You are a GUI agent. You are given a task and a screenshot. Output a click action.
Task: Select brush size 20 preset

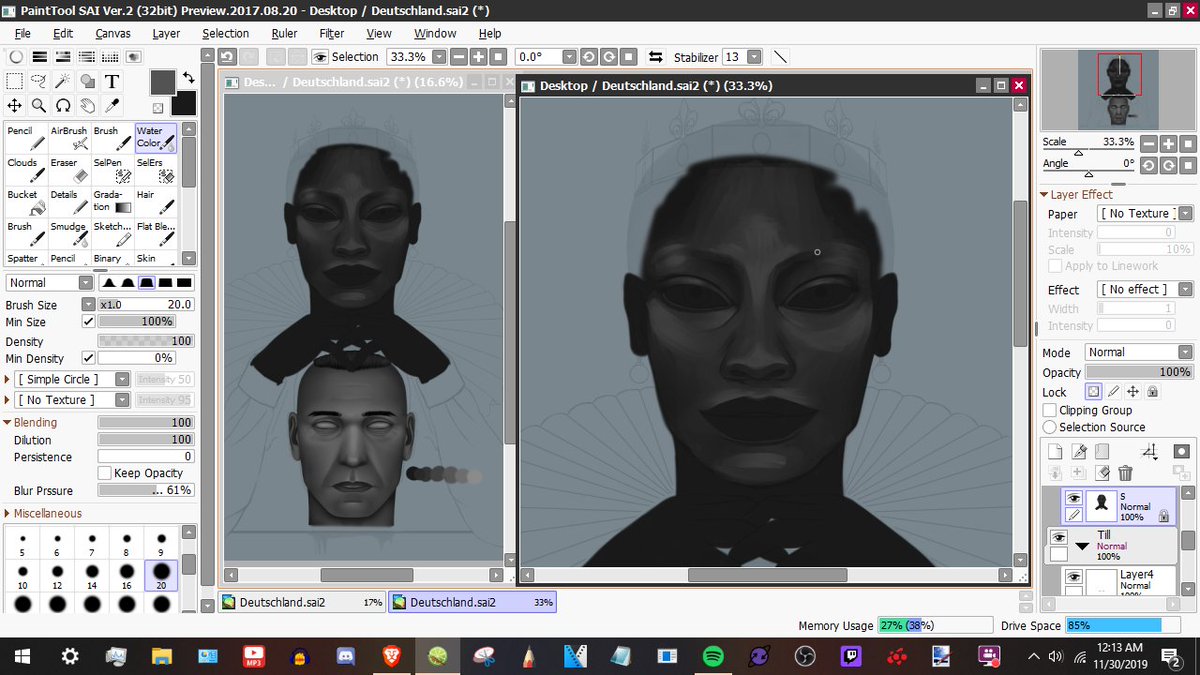click(161, 574)
